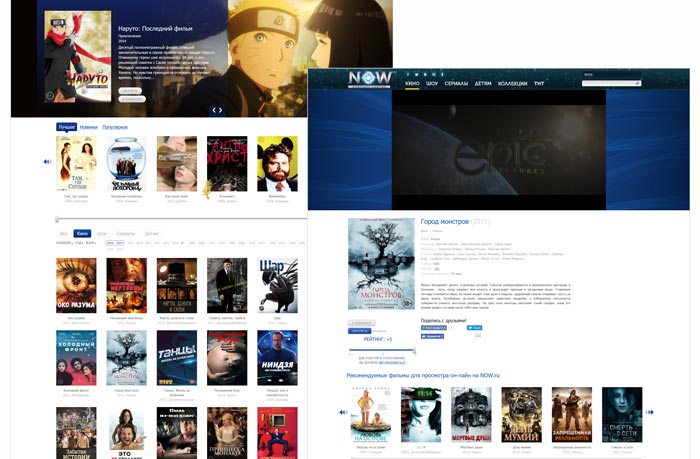Select the blue Кино catalog filter
The image size is (700, 459).
pos(82,234)
